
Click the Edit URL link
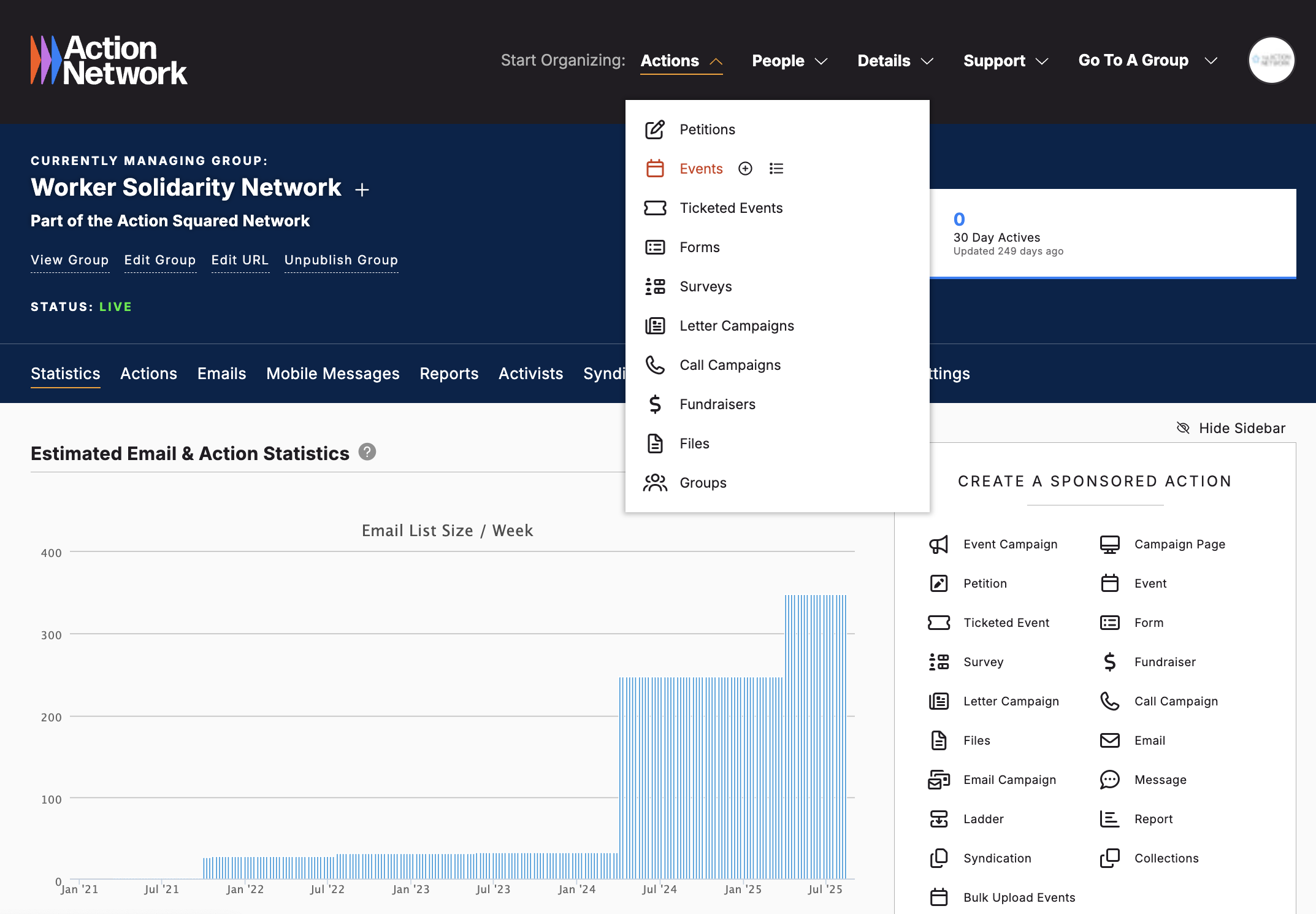(240, 260)
